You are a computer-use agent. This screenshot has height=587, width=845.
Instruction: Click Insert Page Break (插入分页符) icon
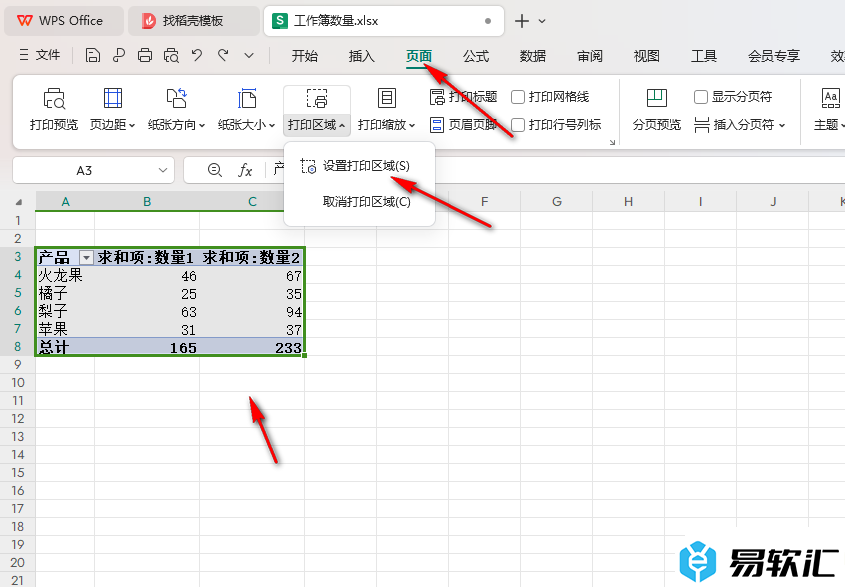702,125
